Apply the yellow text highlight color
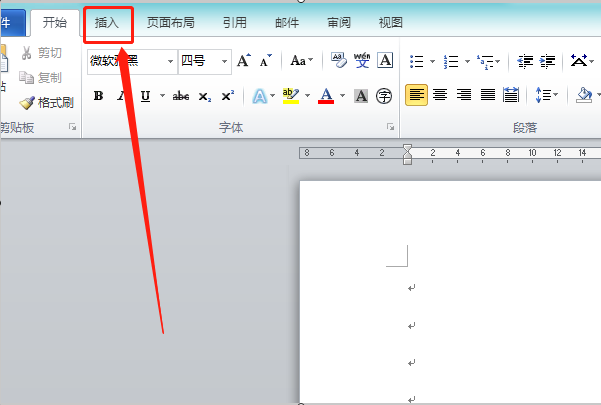The height and width of the screenshot is (405, 601). click(x=291, y=96)
